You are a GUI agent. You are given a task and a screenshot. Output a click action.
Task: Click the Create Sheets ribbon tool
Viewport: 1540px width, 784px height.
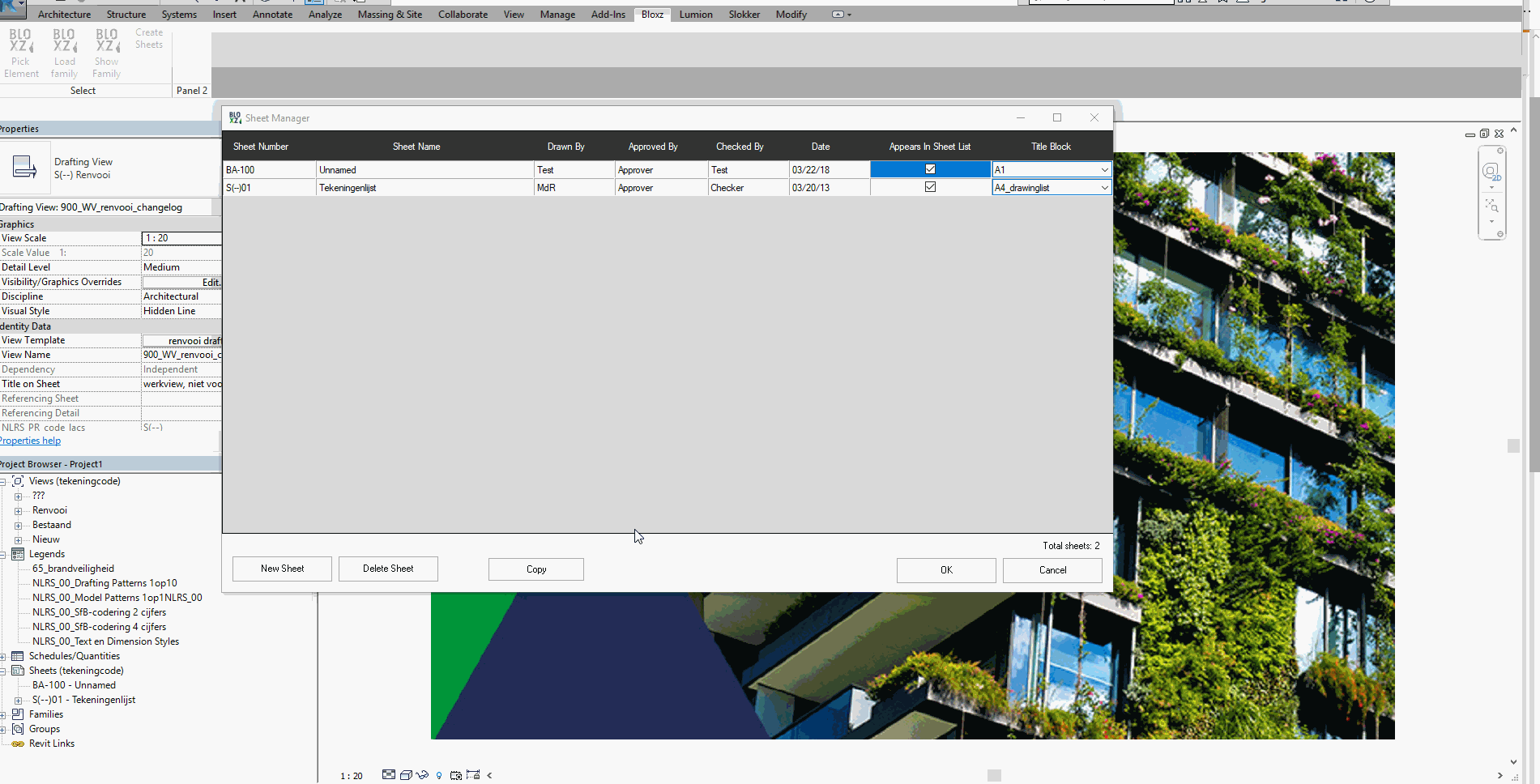(149, 39)
